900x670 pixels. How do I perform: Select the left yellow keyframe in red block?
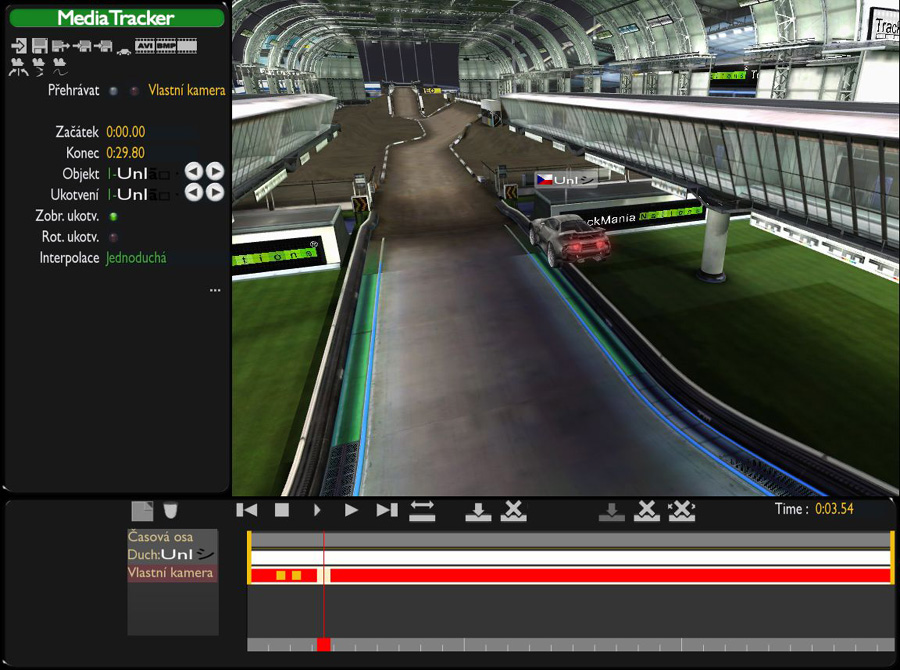[281, 575]
